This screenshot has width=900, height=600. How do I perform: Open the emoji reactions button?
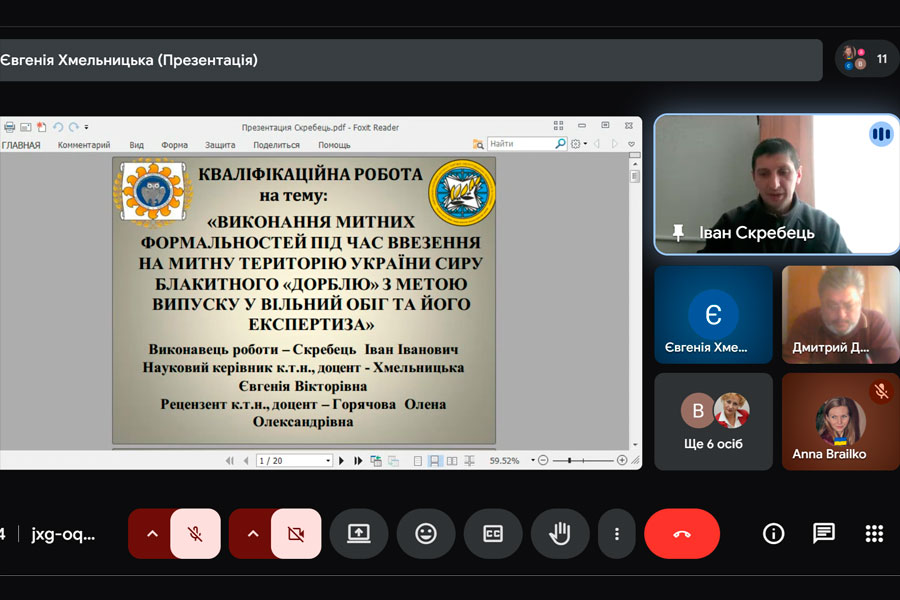tap(426, 534)
